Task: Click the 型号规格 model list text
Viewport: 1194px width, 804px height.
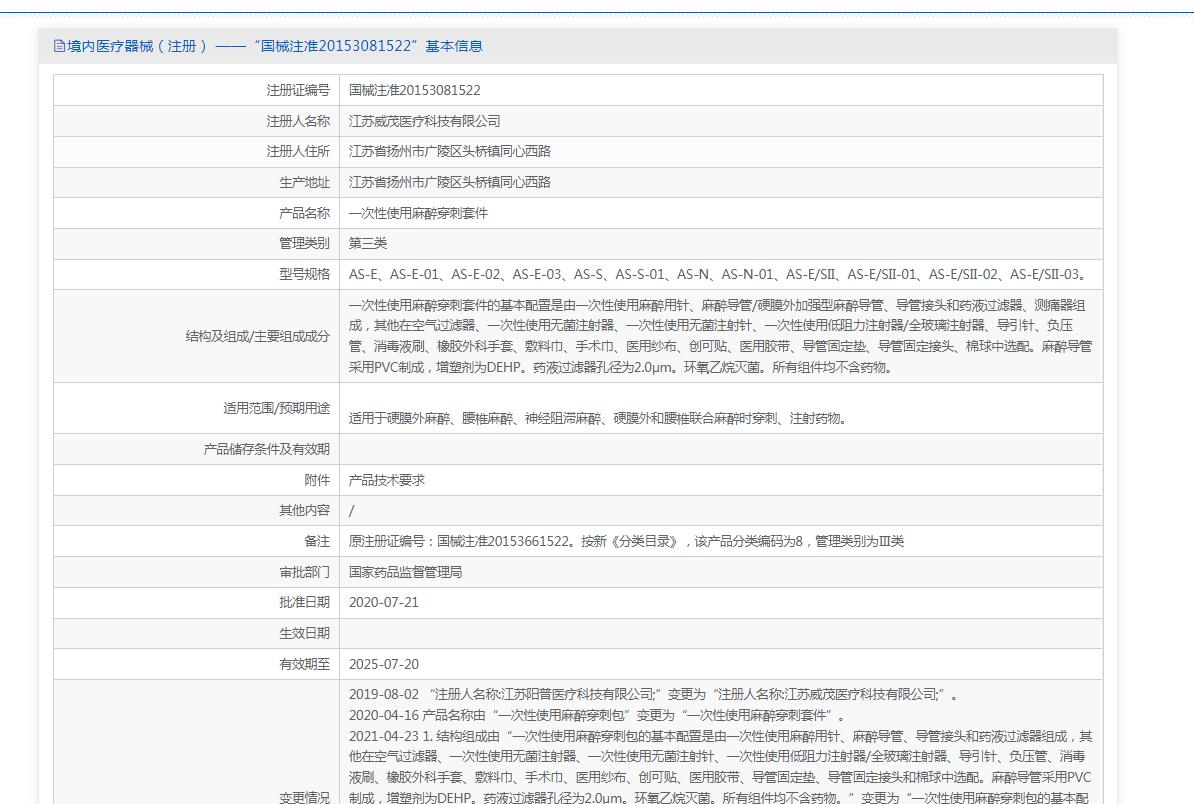Action: [717, 274]
